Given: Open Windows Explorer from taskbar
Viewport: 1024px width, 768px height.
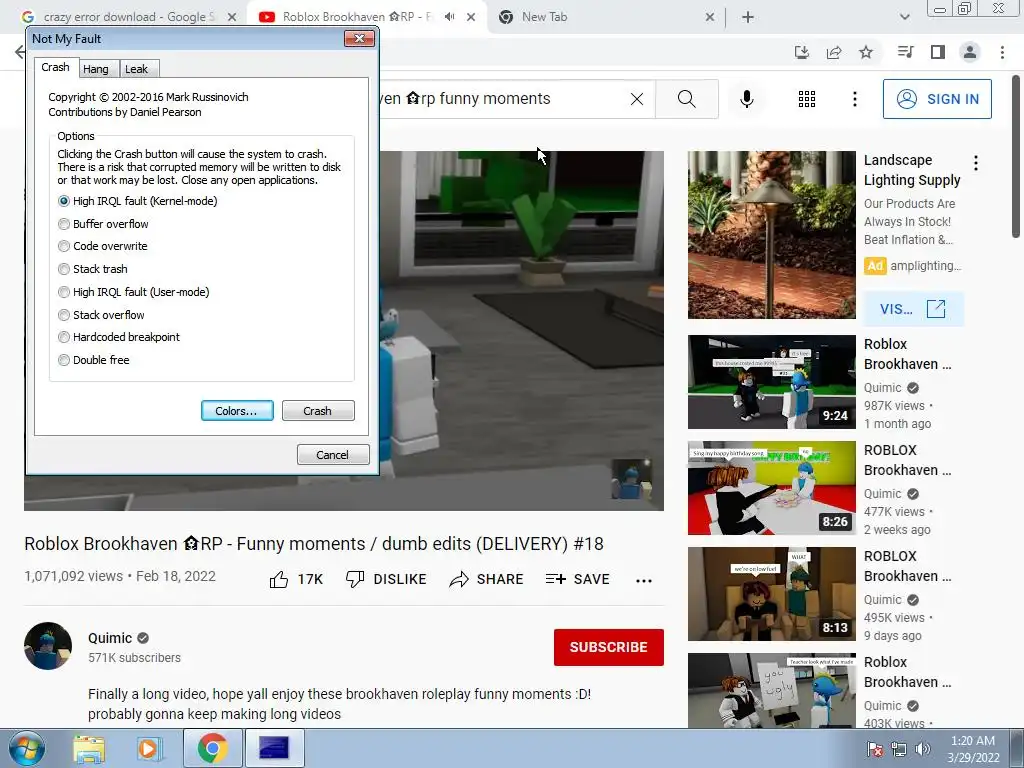Looking at the screenshot, I should pos(88,748).
